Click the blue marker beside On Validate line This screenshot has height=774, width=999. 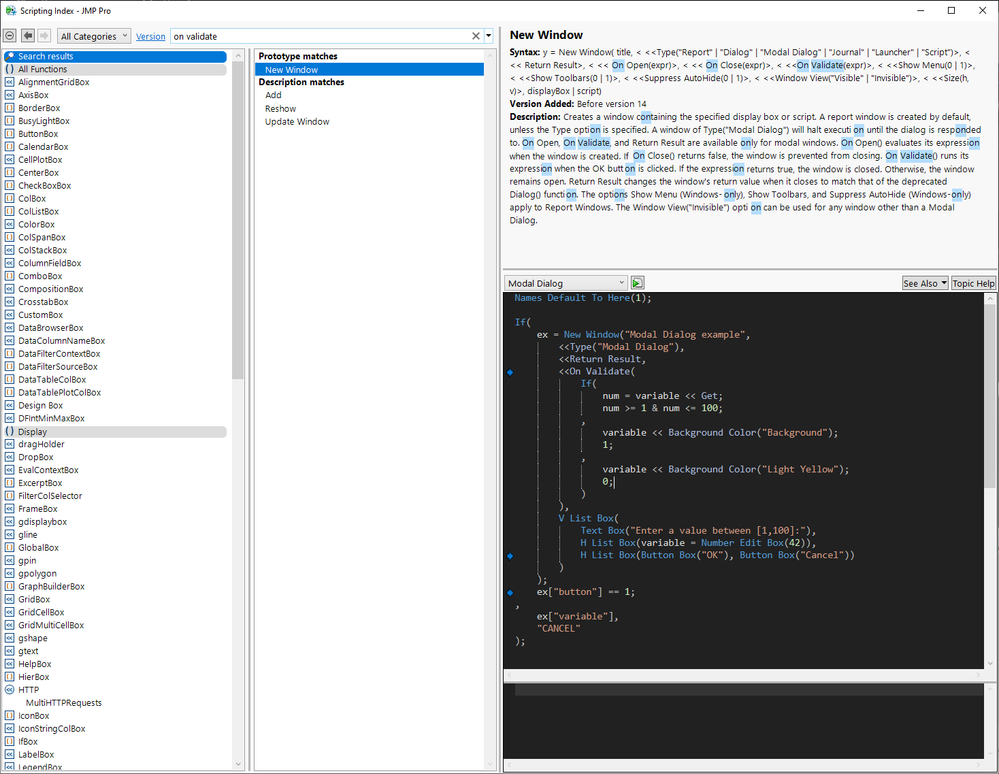tap(510, 372)
